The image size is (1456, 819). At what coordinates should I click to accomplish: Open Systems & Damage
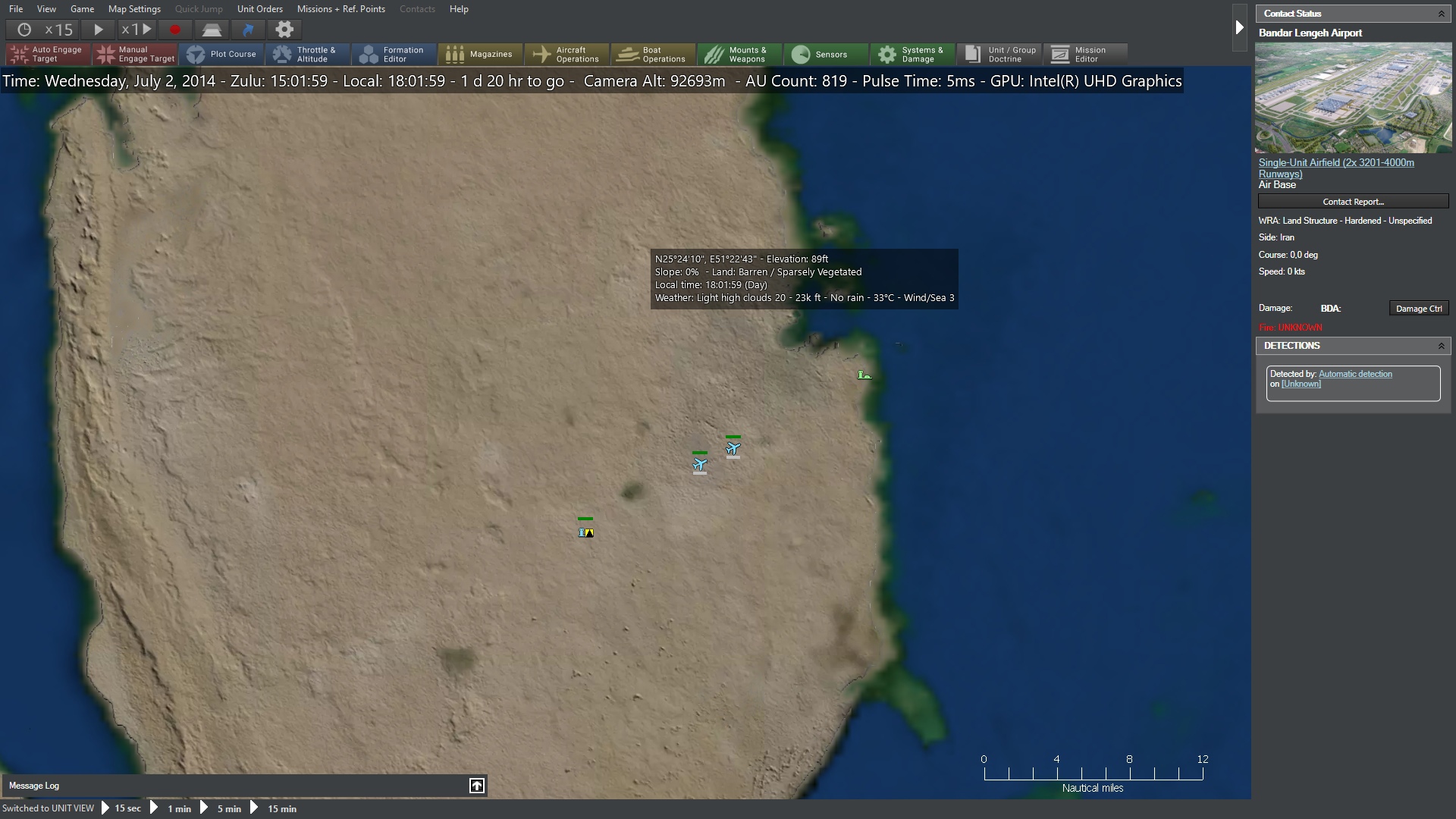click(x=913, y=55)
